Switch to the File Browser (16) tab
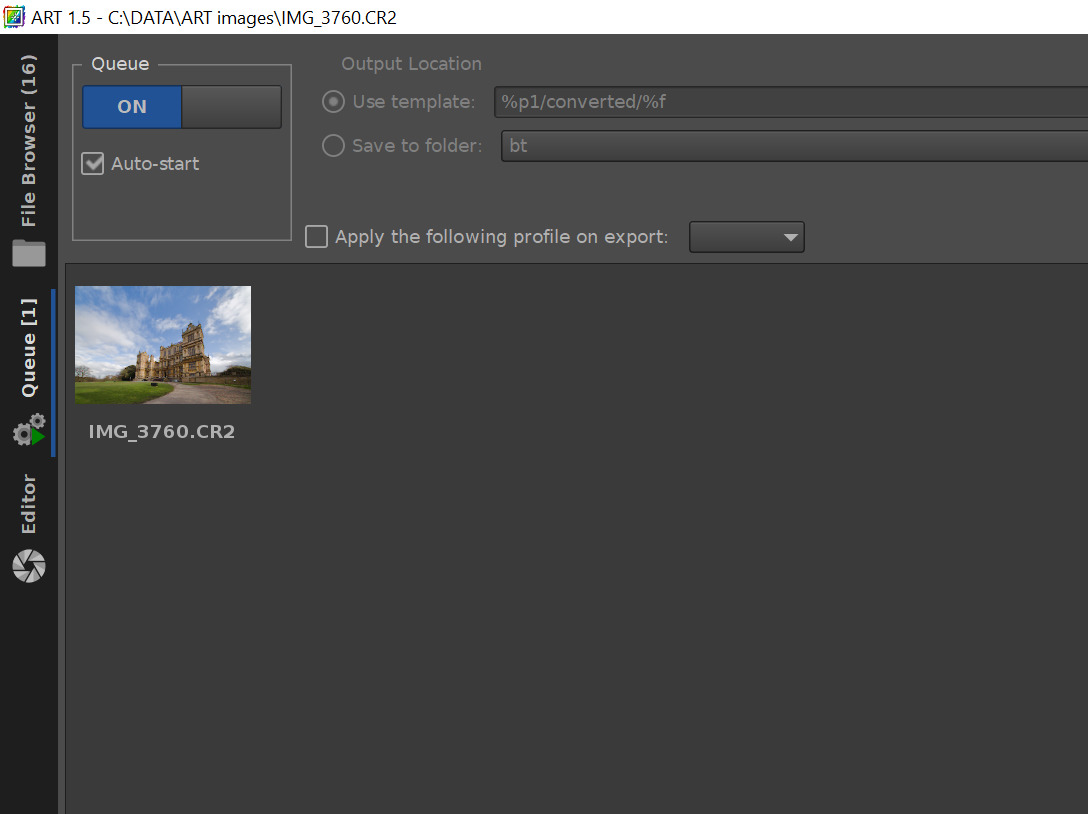Viewport: 1088px width, 814px height. pos(29,140)
